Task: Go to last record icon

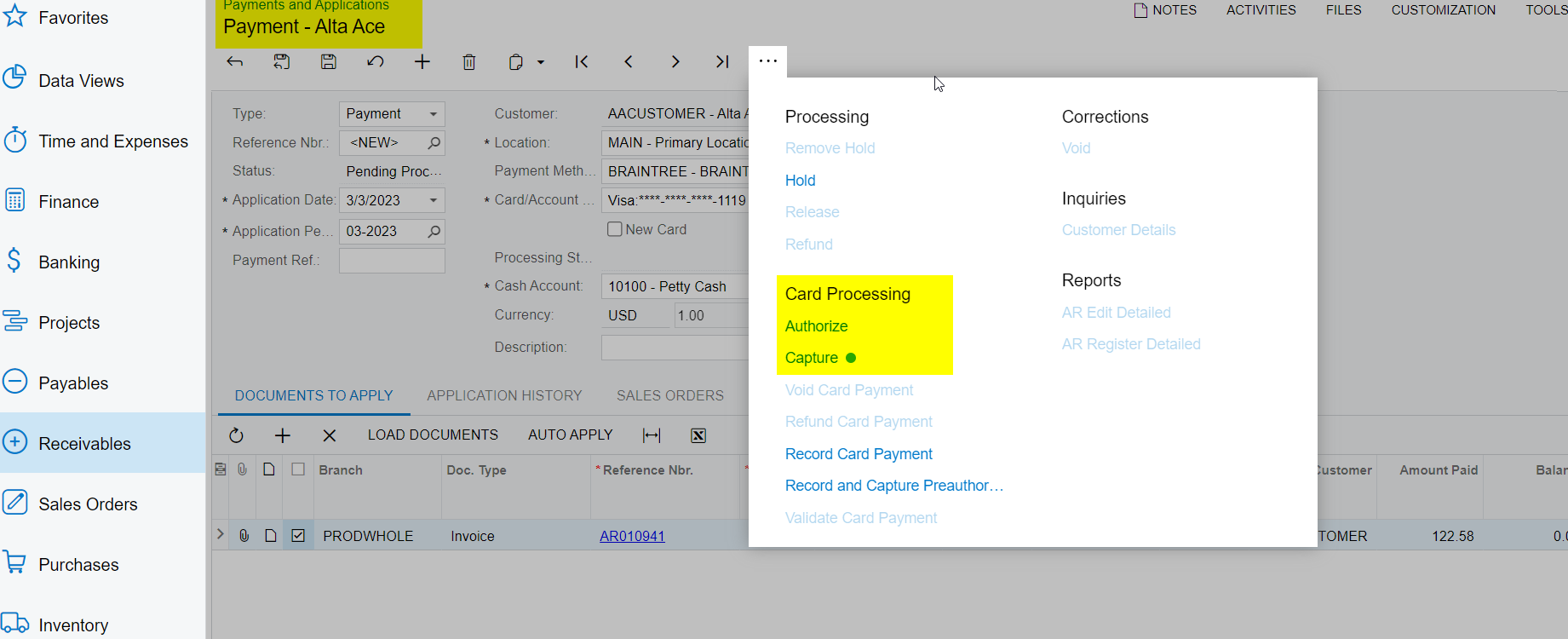Action: 722,61
